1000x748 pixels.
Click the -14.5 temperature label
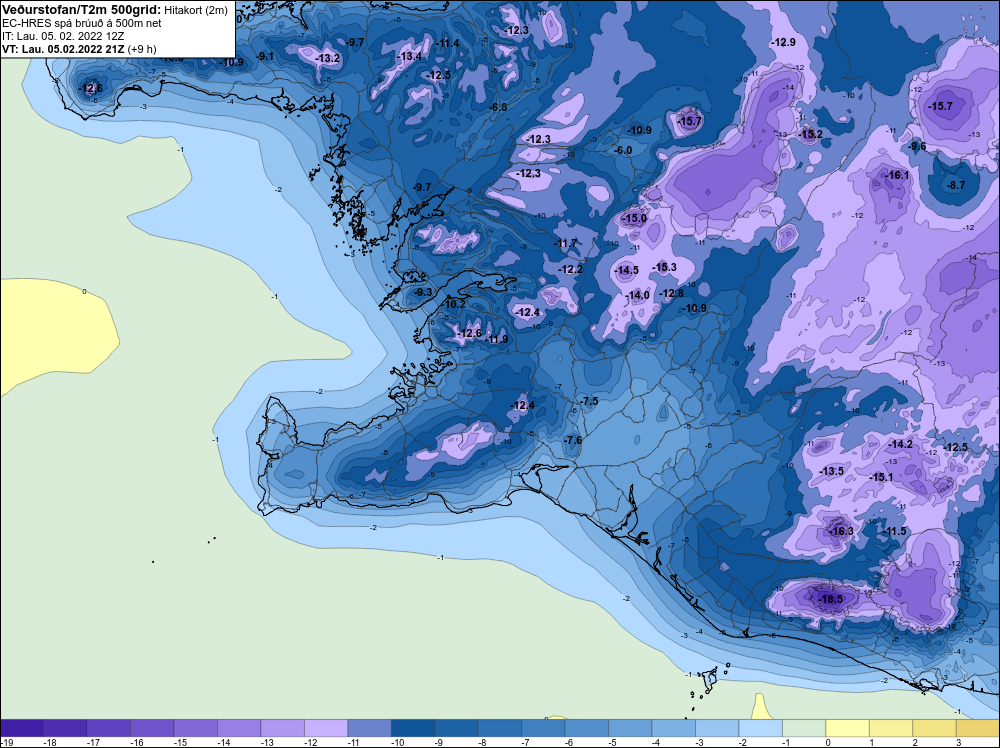pos(626,270)
